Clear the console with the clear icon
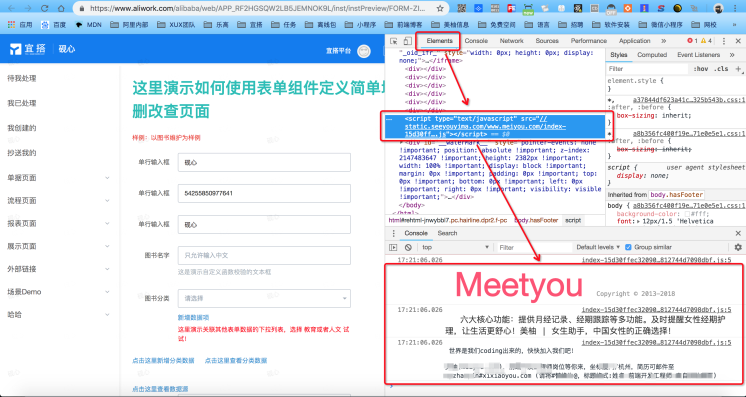746x397 pixels. click(x=408, y=248)
